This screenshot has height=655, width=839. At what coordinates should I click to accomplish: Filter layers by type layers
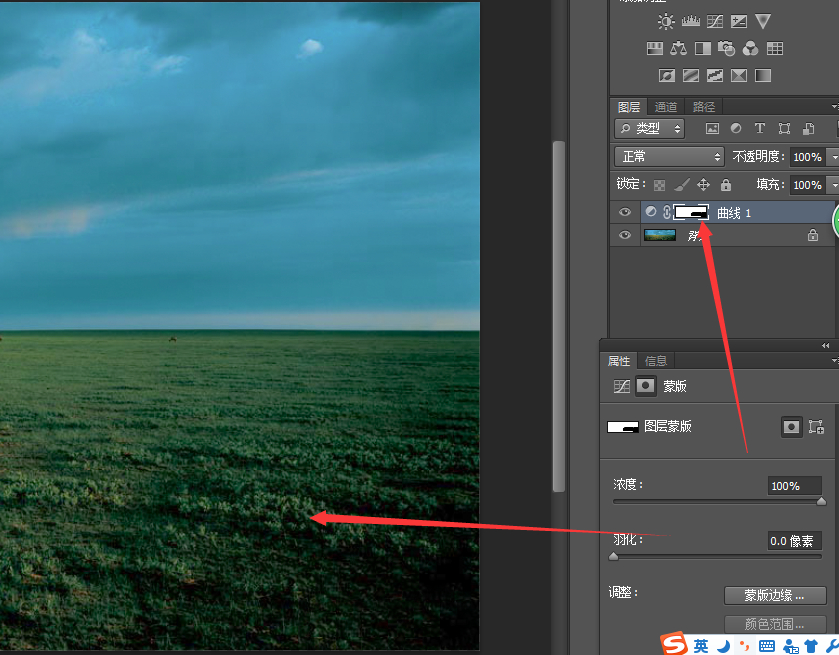coord(760,128)
